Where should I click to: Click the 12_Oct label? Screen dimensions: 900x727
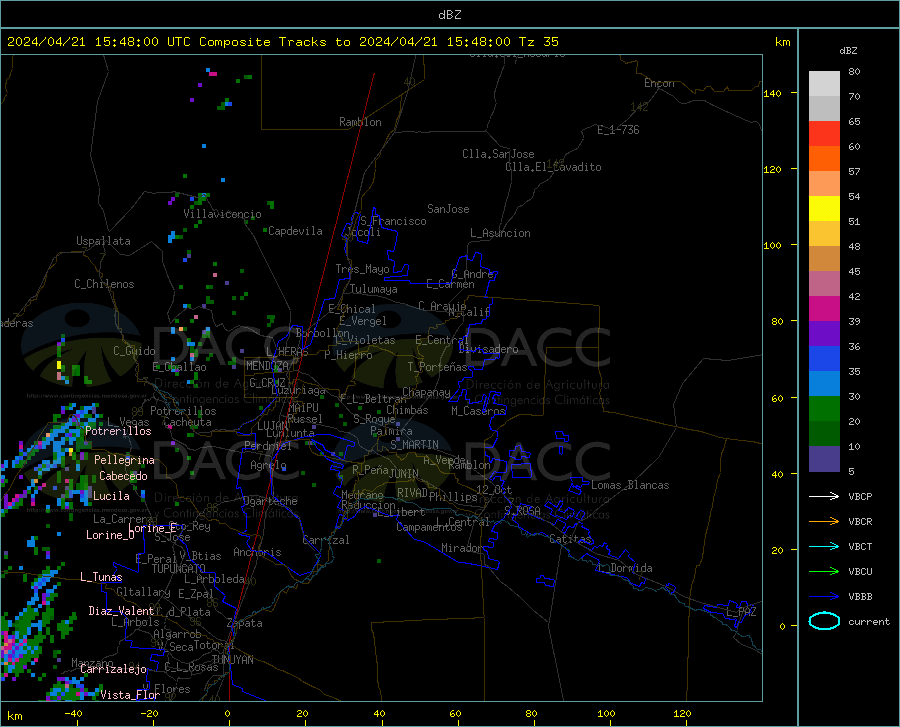tap(494, 489)
